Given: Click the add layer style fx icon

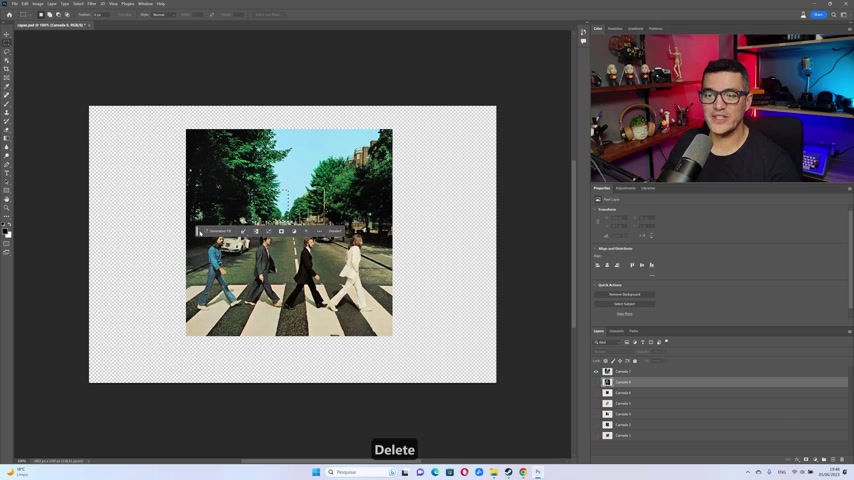Looking at the screenshot, I should (x=797, y=459).
